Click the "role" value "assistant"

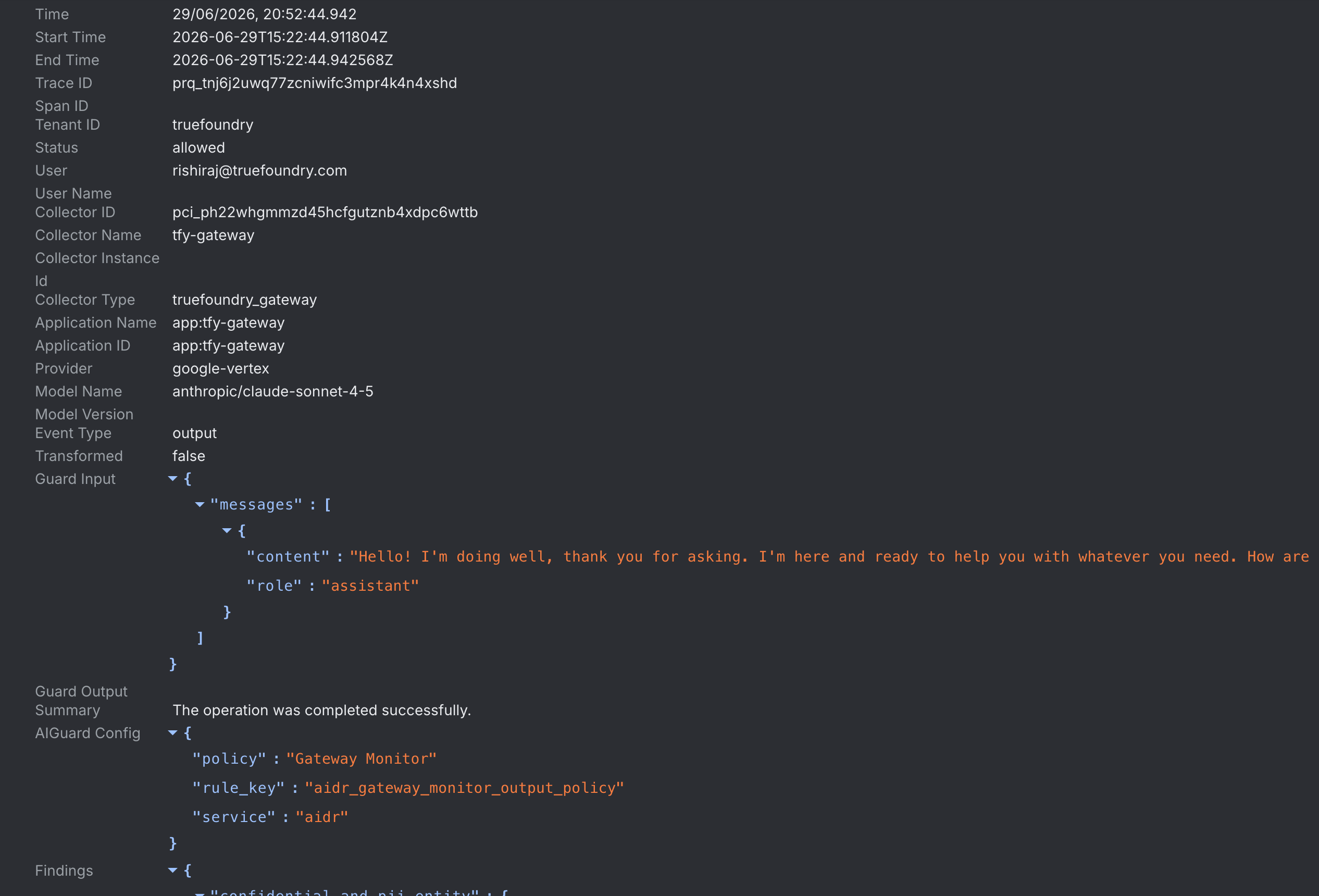coord(370,586)
